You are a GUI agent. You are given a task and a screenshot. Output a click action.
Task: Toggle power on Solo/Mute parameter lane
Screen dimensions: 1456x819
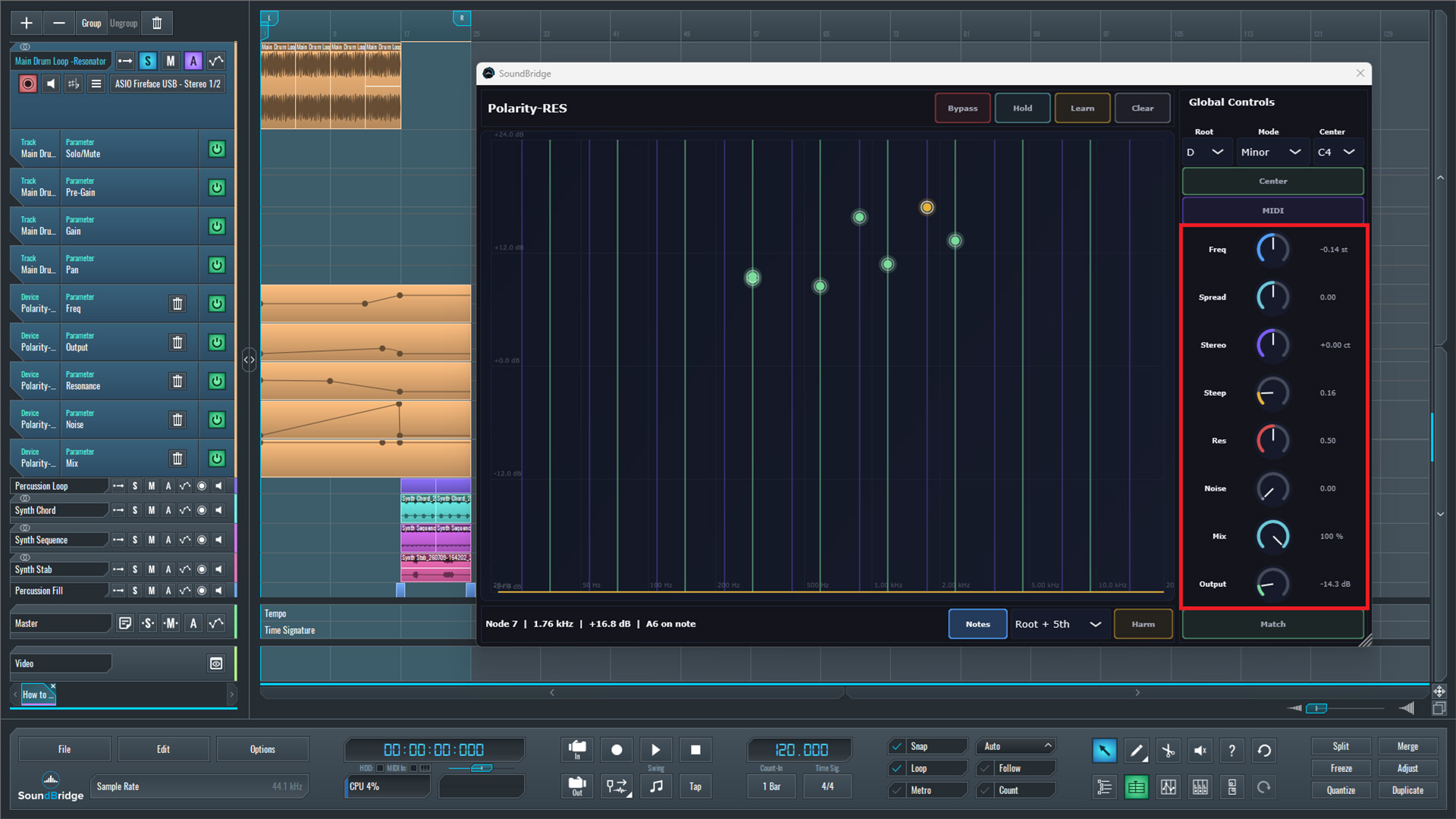point(217,149)
